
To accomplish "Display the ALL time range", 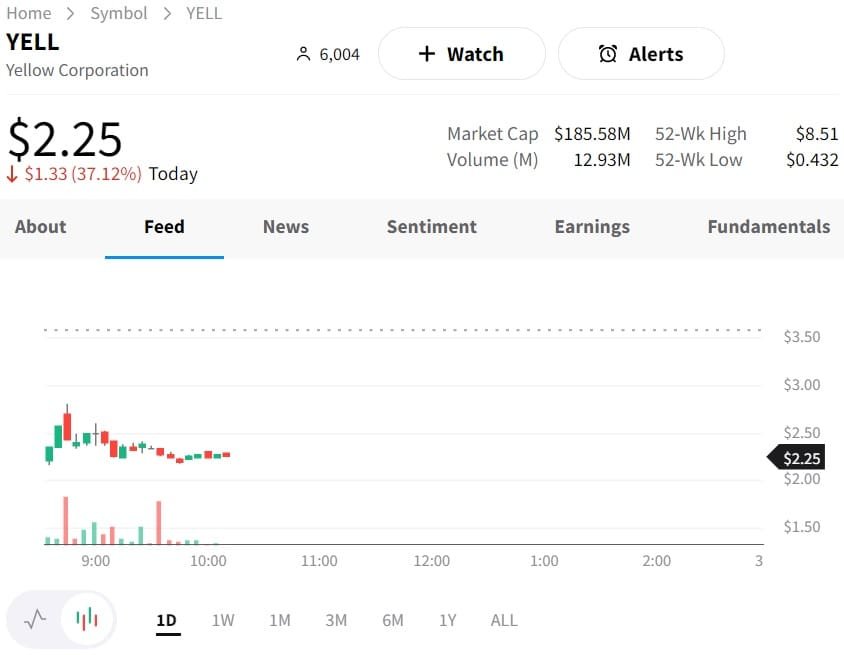I will tap(504, 620).
